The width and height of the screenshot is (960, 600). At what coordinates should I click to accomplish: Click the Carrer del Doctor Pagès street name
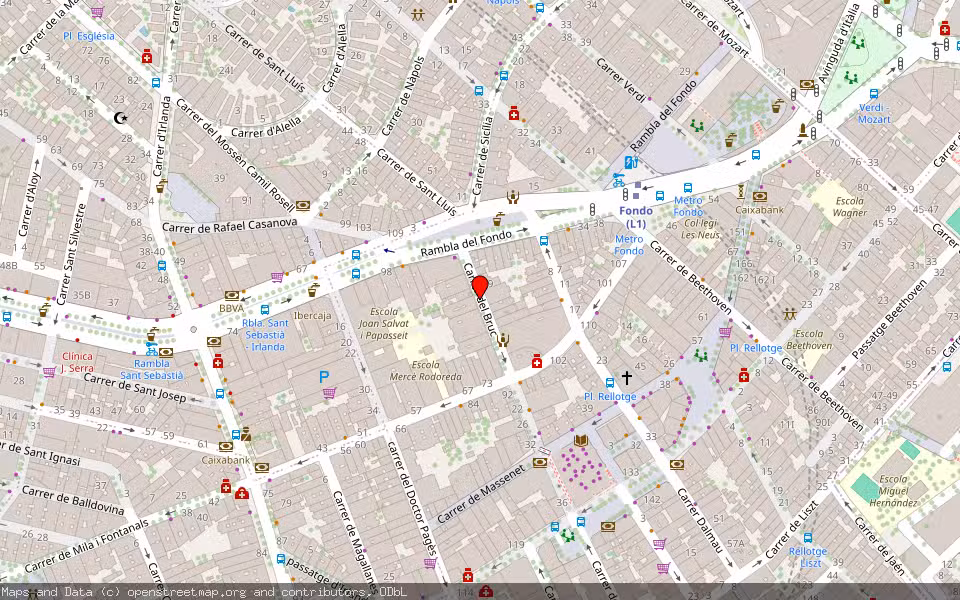pyautogui.click(x=410, y=497)
